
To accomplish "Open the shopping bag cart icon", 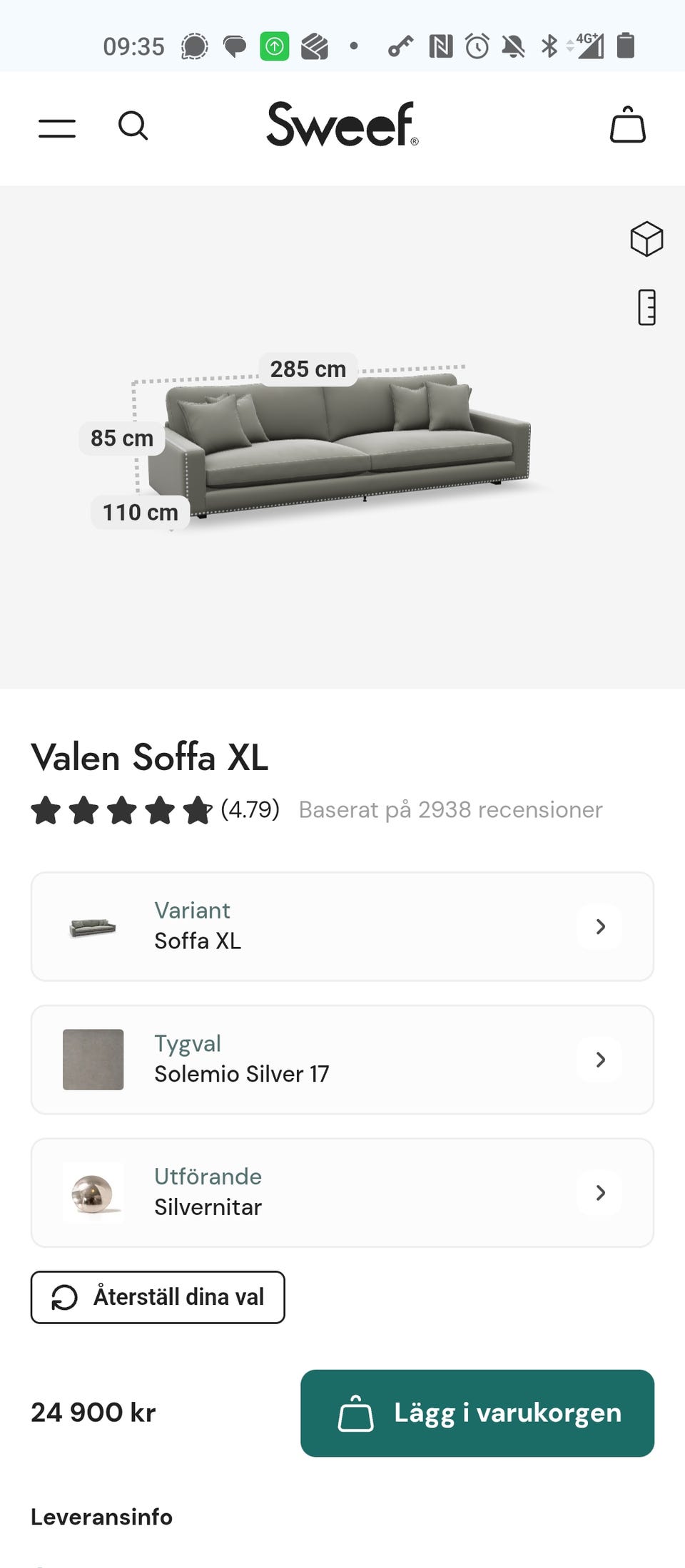I will pos(627,125).
